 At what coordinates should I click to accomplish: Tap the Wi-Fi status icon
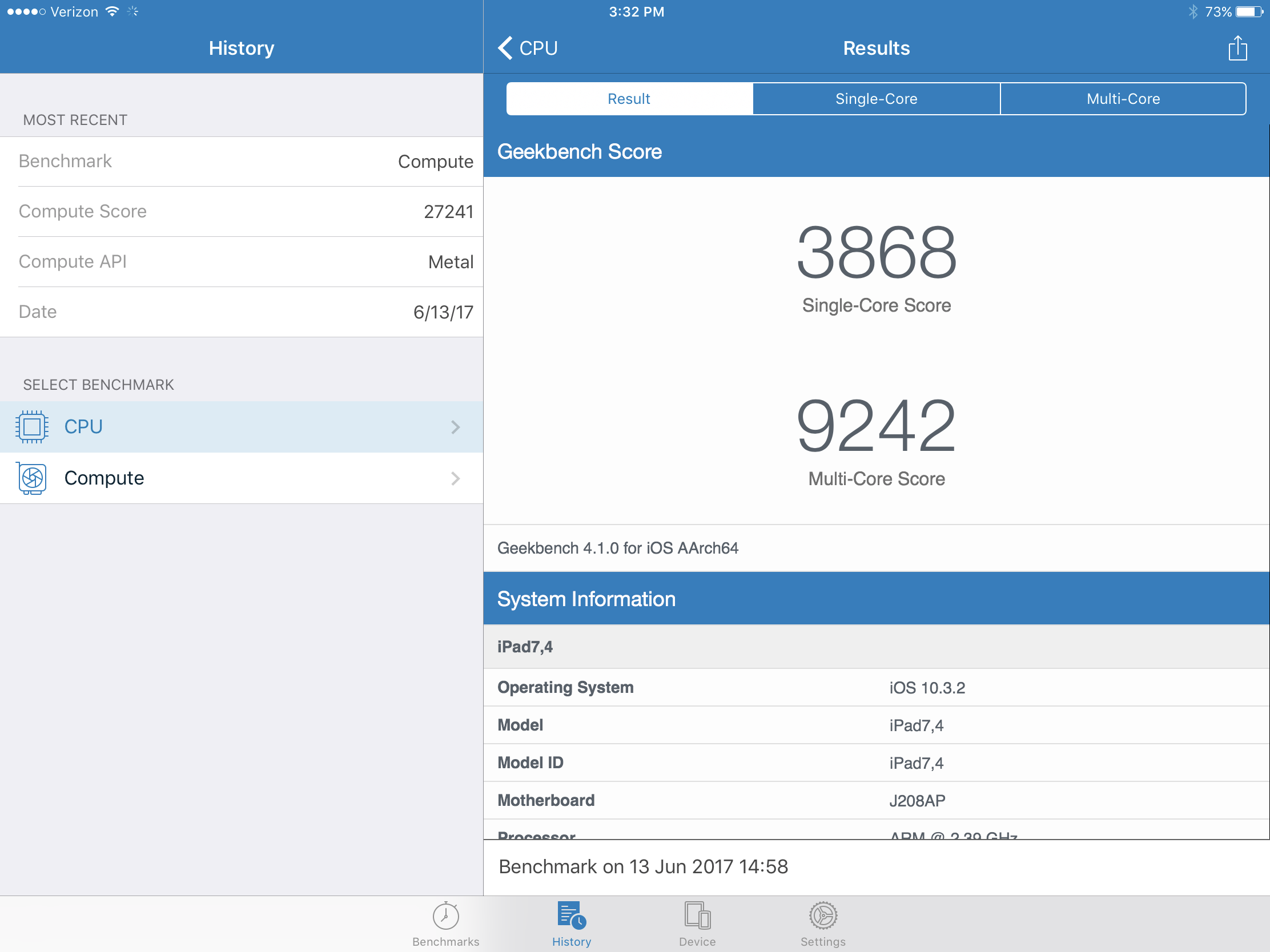[112, 11]
